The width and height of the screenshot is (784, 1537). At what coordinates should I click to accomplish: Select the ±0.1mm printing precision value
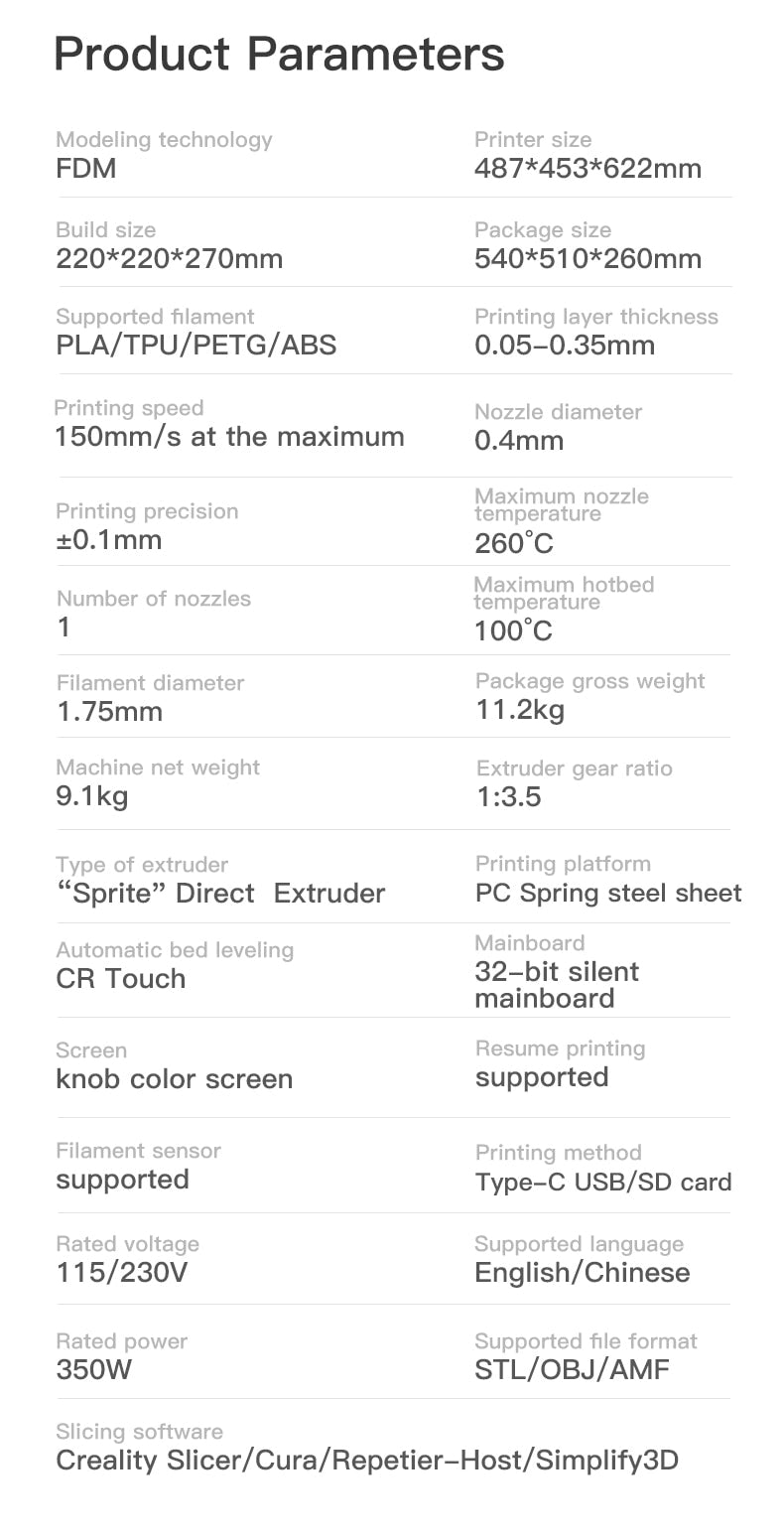point(108,540)
